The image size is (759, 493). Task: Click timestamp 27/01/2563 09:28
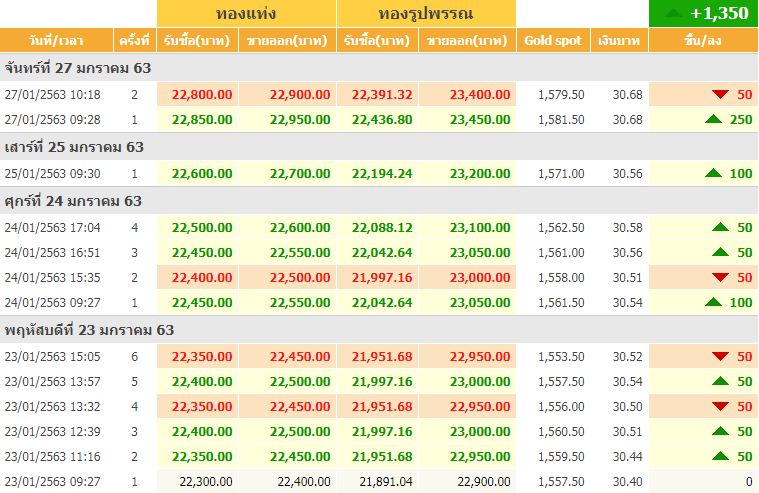[x=52, y=120]
